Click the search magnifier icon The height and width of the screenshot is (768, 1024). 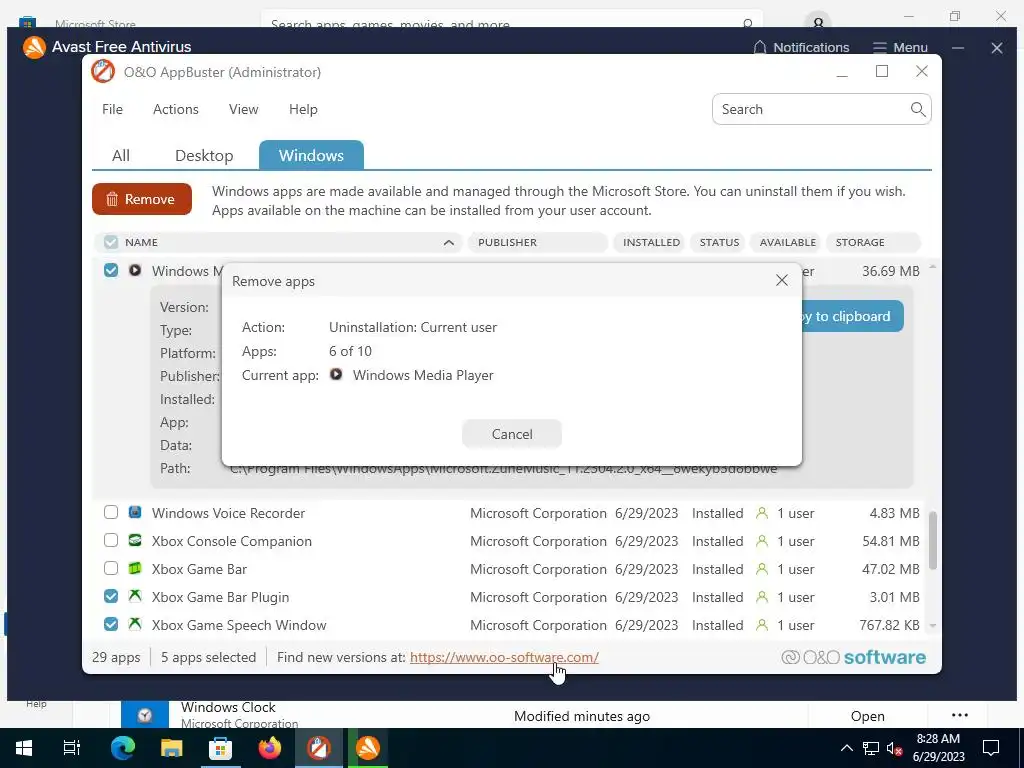tap(918, 109)
